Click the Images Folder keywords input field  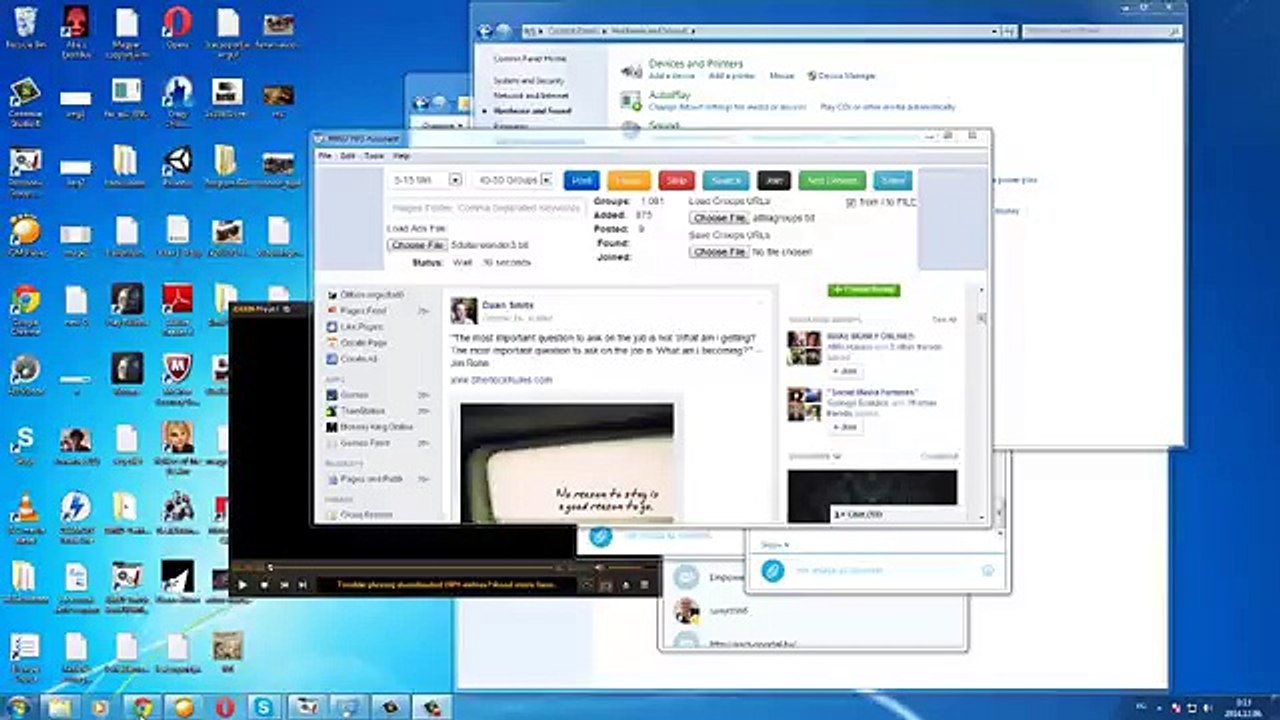click(486, 208)
